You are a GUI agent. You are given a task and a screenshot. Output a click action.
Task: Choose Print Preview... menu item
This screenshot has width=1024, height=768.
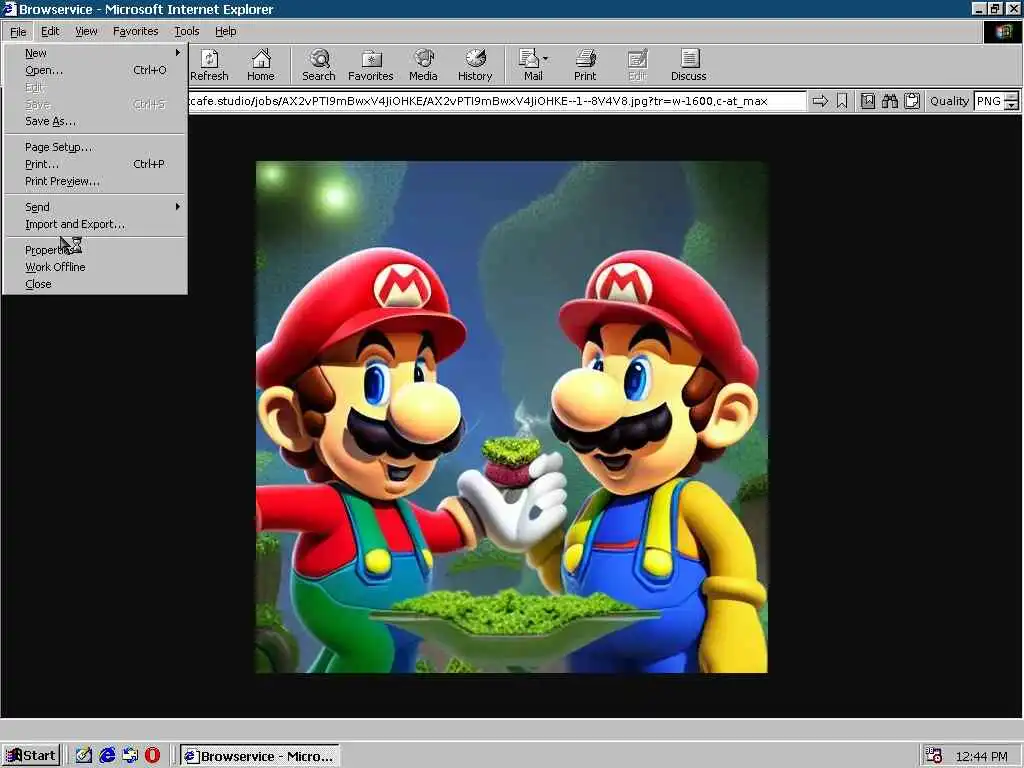[95, 181]
